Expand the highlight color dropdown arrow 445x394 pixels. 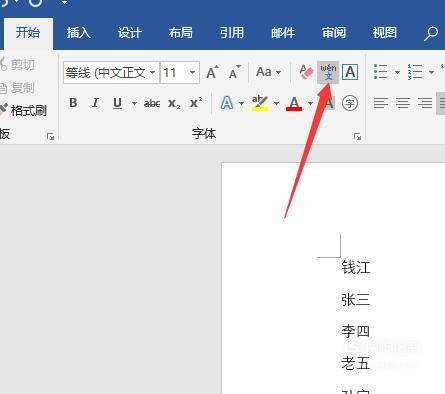277,103
